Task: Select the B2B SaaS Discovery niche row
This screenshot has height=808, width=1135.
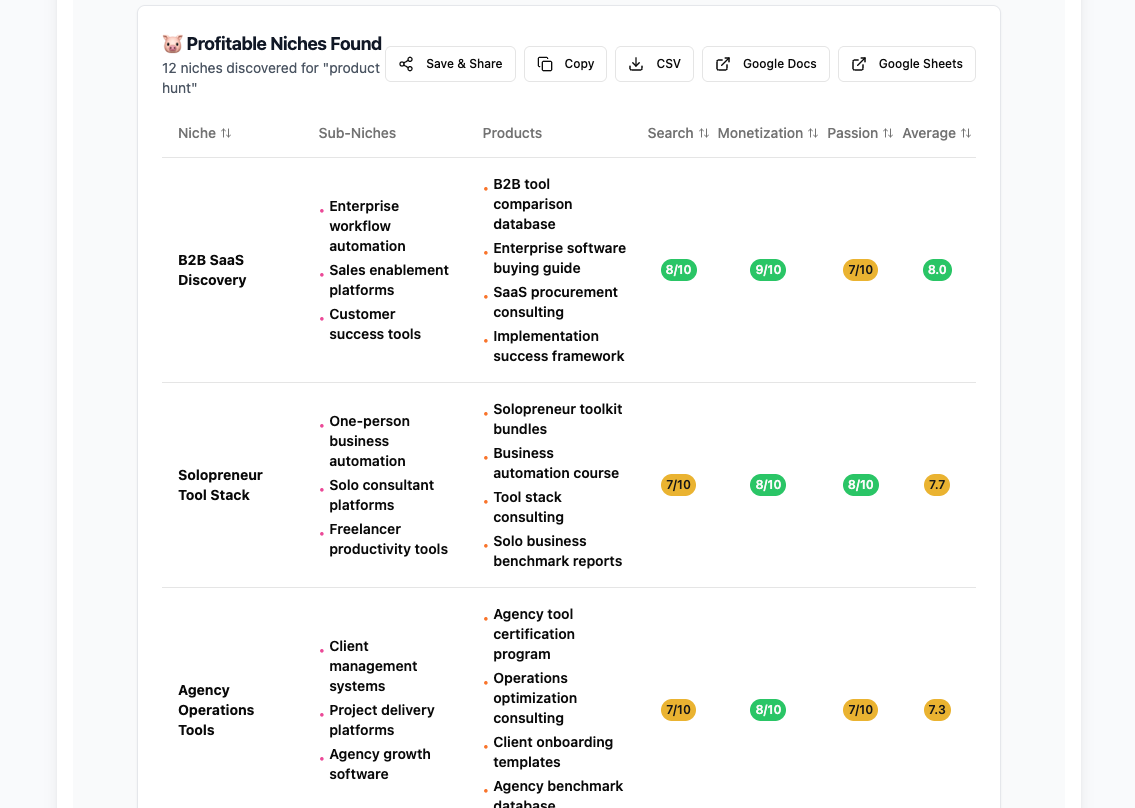Action: [212, 270]
